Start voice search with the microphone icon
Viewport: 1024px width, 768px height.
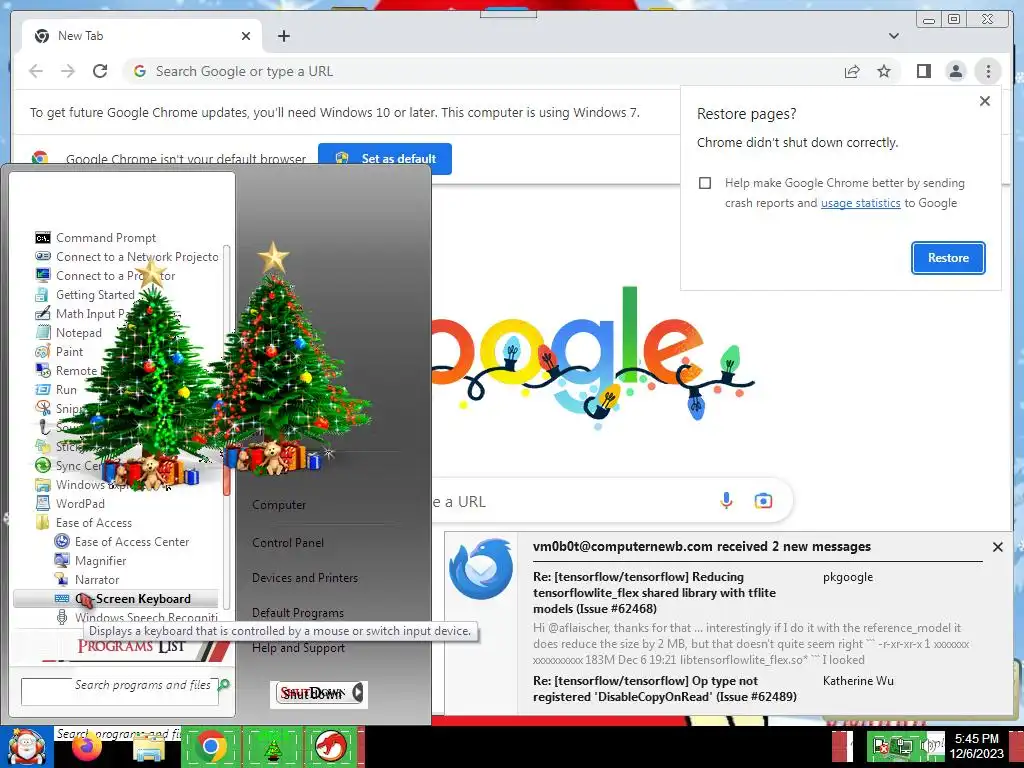coord(726,501)
